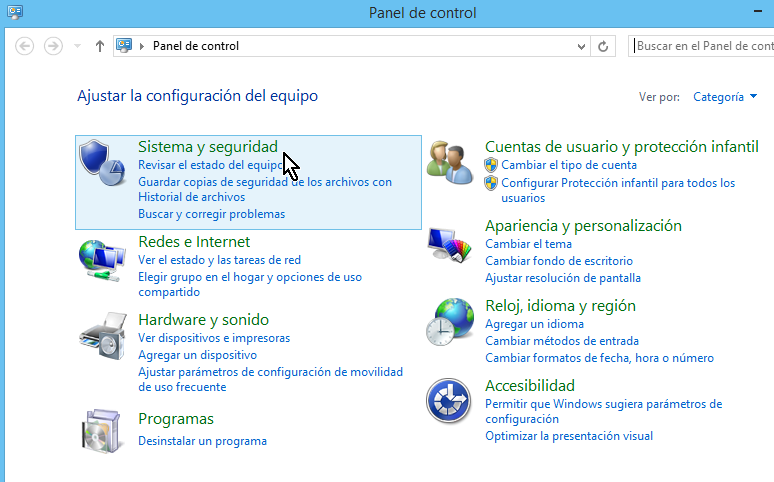
Task: Click the window title bar Control Panel icon
Action: [15, 12]
